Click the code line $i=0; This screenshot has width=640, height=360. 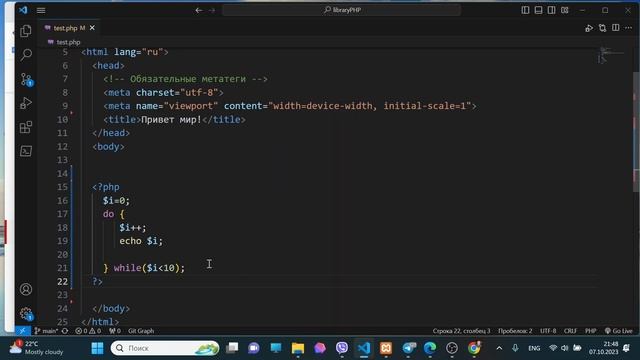click(116, 200)
